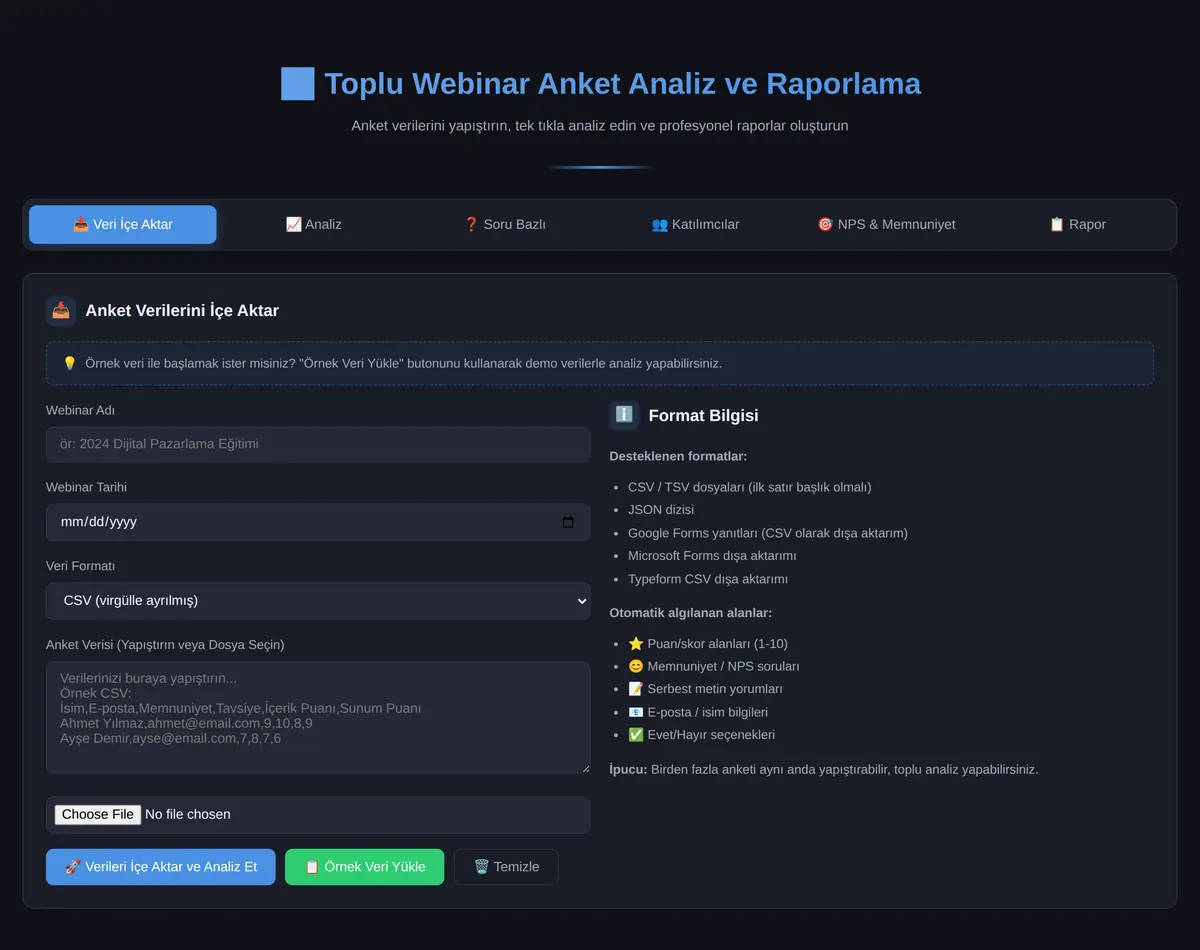Screen dimensions: 1200x950
Task: Click the 'Otomatik algılanan alanlar:' heading
Action: click(x=691, y=613)
